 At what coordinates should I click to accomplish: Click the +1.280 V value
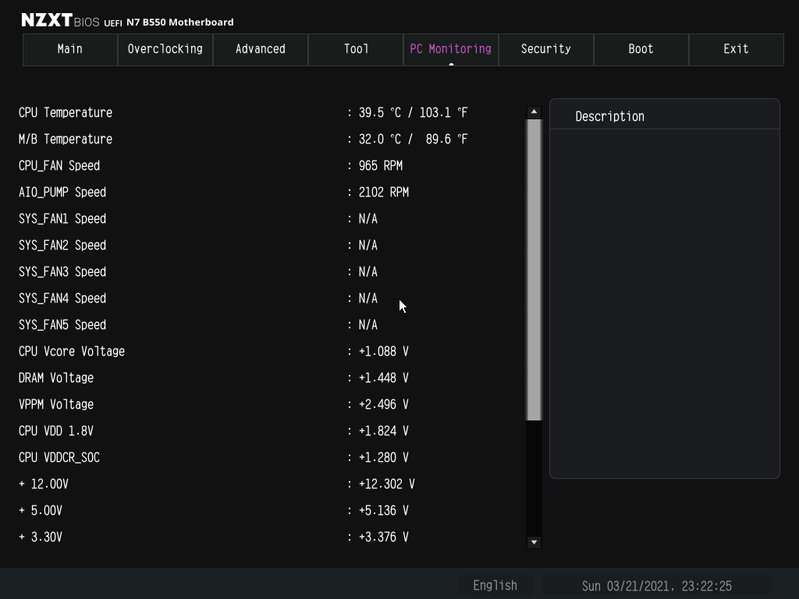click(x=384, y=457)
